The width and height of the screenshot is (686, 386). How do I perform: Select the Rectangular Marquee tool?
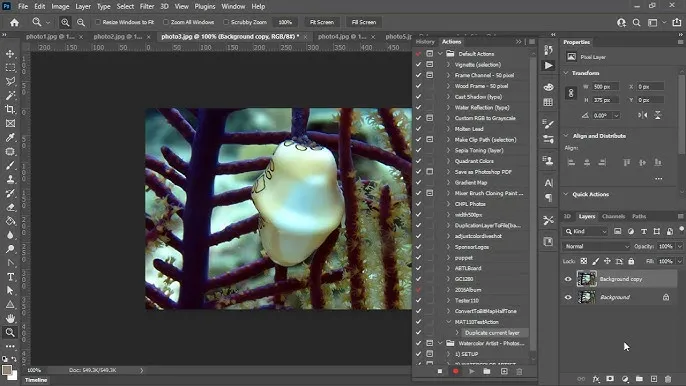10,68
